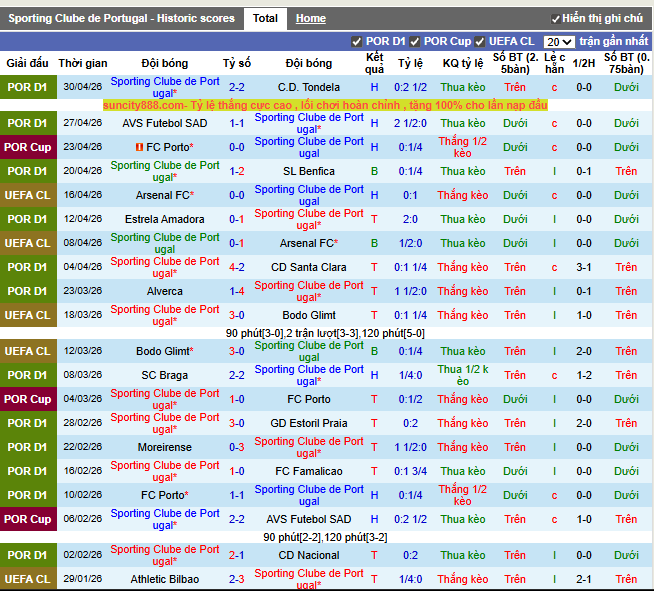Click odds 0:2 1/2 on Tondela row
Image resolution: width=654 pixels, height=591 pixels.
[x=410, y=88]
